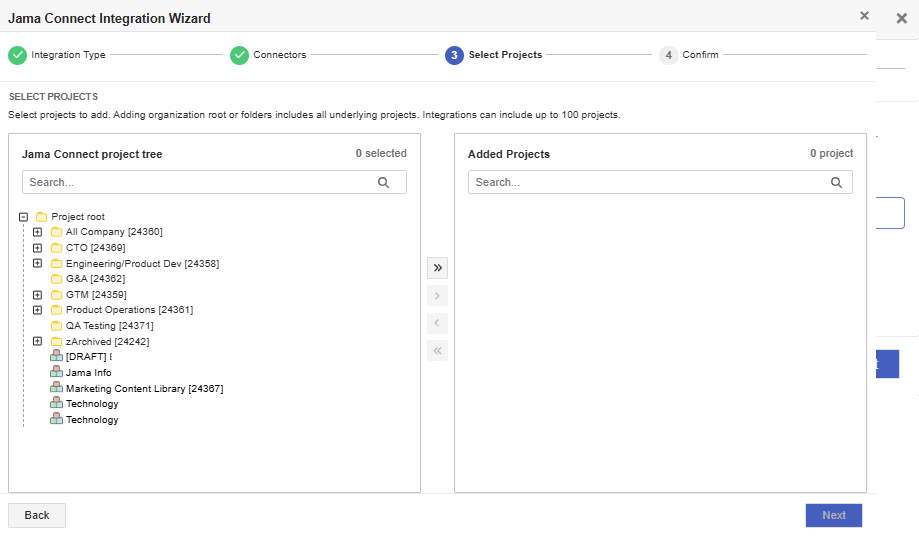Image resolution: width=919 pixels, height=542 pixels.
Task: Select G&A [24362] tree row
Action: pyautogui.click(x=96, y=279)
